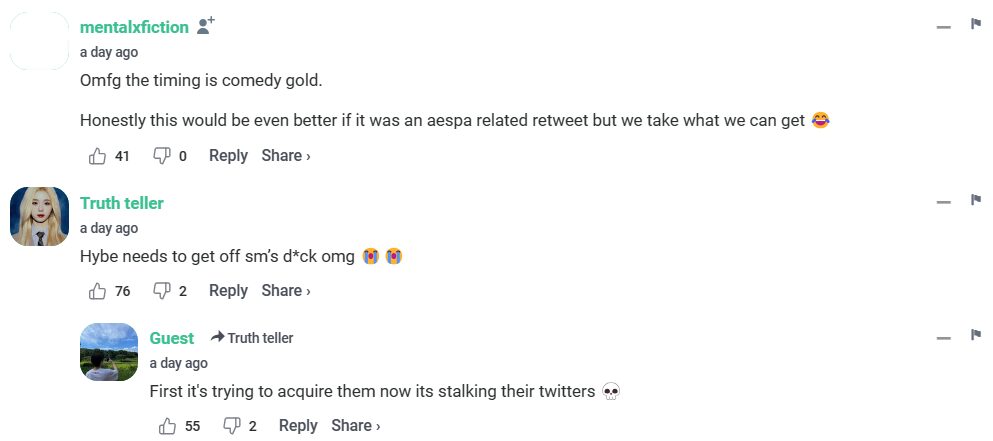Collapse mentalxfiction's comment thread

[x=943, y=27]
